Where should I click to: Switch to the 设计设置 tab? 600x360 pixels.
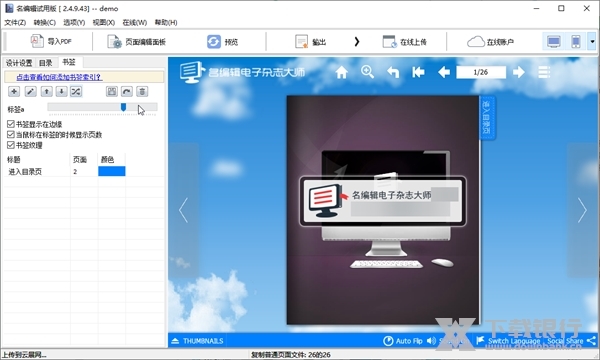tap(19, 63)
